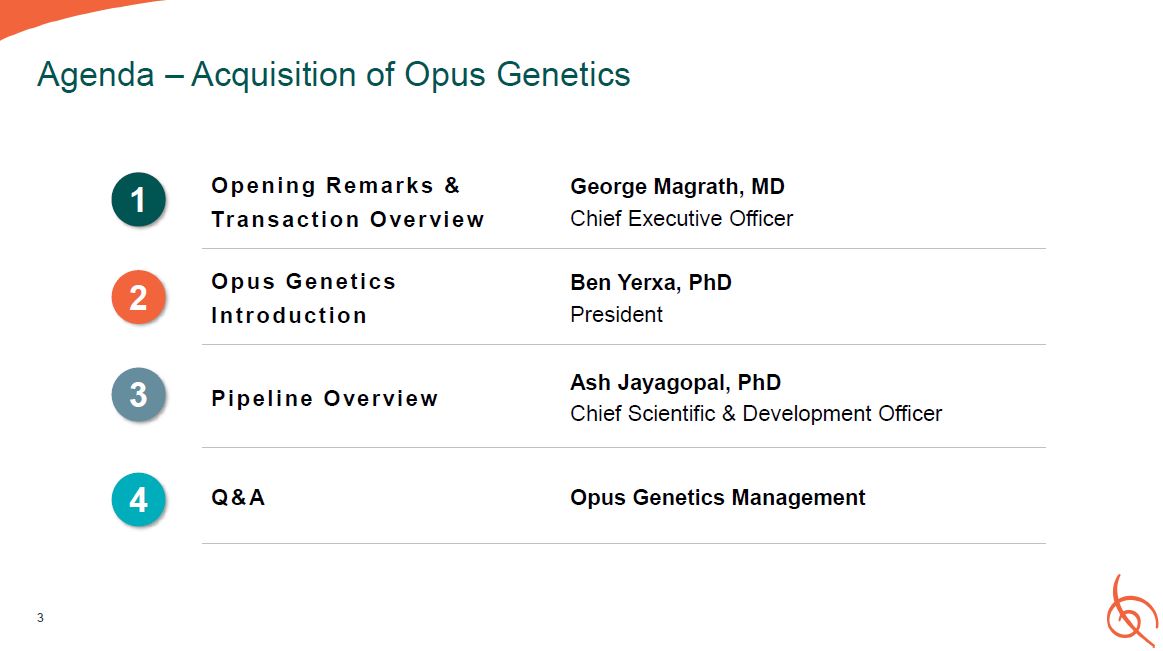Click Ash Jayagopal, PhD name
Screen dimensions: 1163x651
(x=675, y=382)
